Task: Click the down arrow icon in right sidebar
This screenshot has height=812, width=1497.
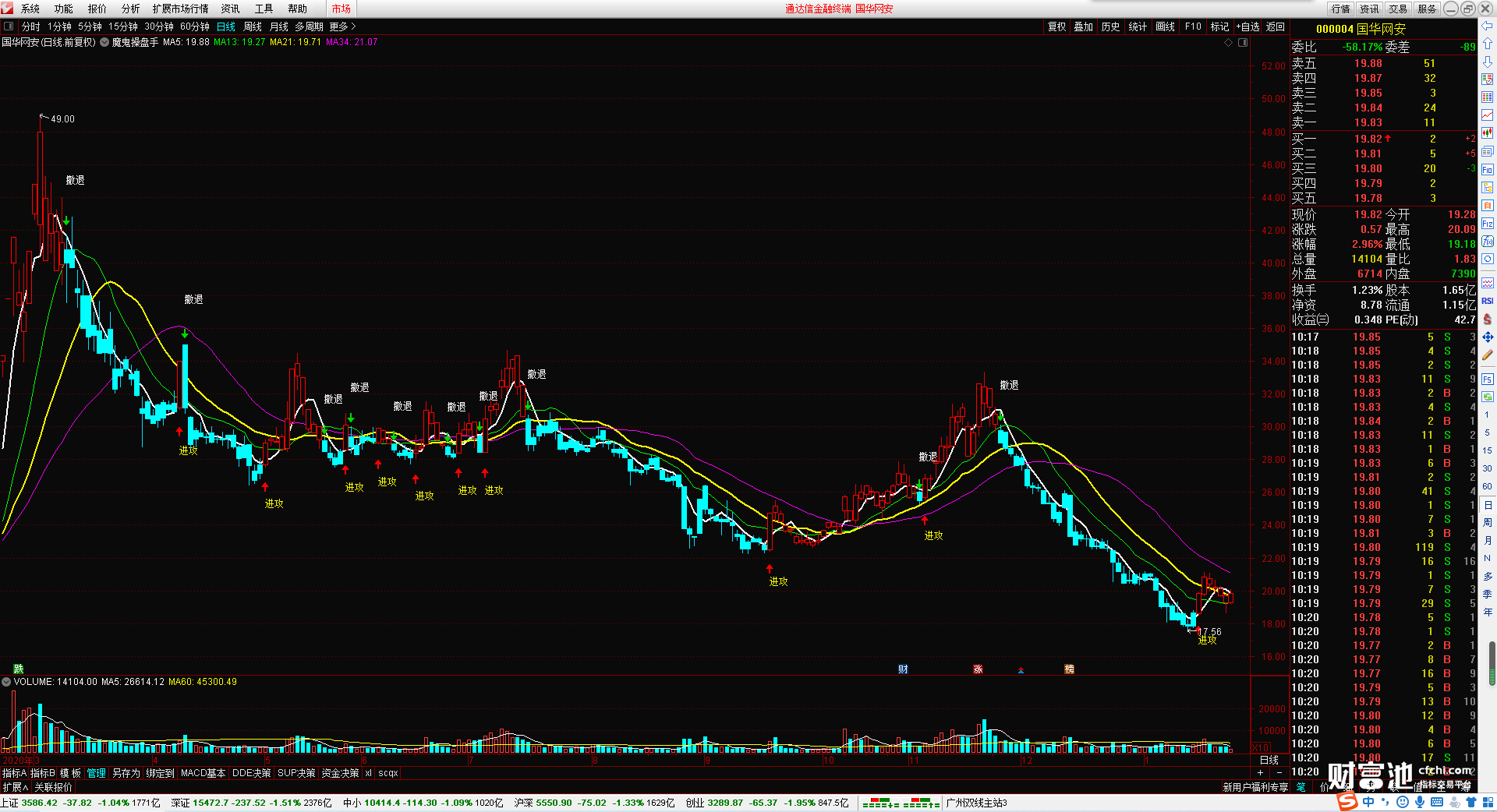Action: pos(1487,62)
